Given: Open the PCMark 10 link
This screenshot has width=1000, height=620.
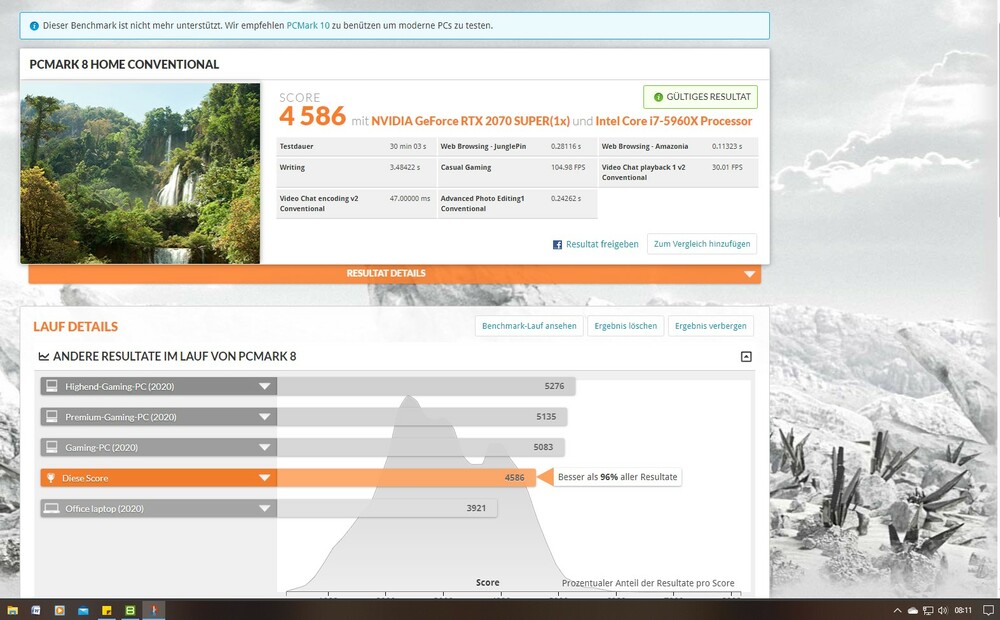Looking at the screenshot, I should (308, 26).
